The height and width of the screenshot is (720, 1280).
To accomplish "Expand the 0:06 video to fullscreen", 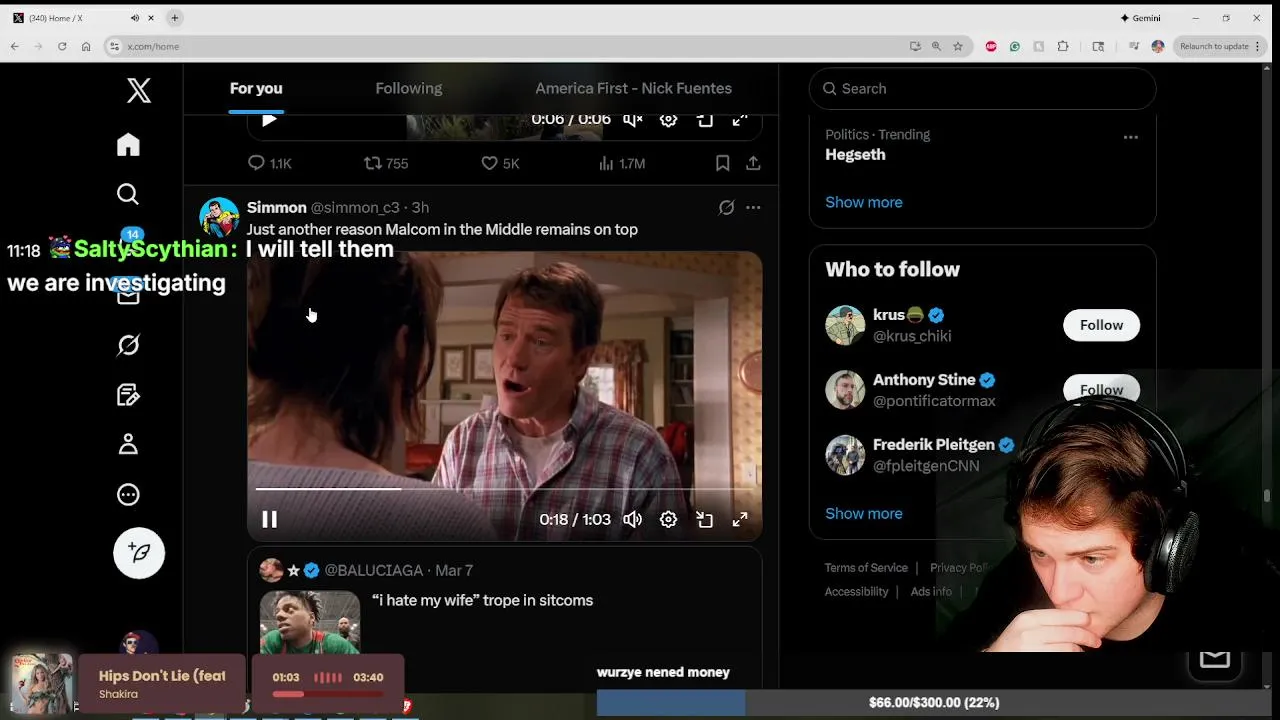I will tap(740, 119).
